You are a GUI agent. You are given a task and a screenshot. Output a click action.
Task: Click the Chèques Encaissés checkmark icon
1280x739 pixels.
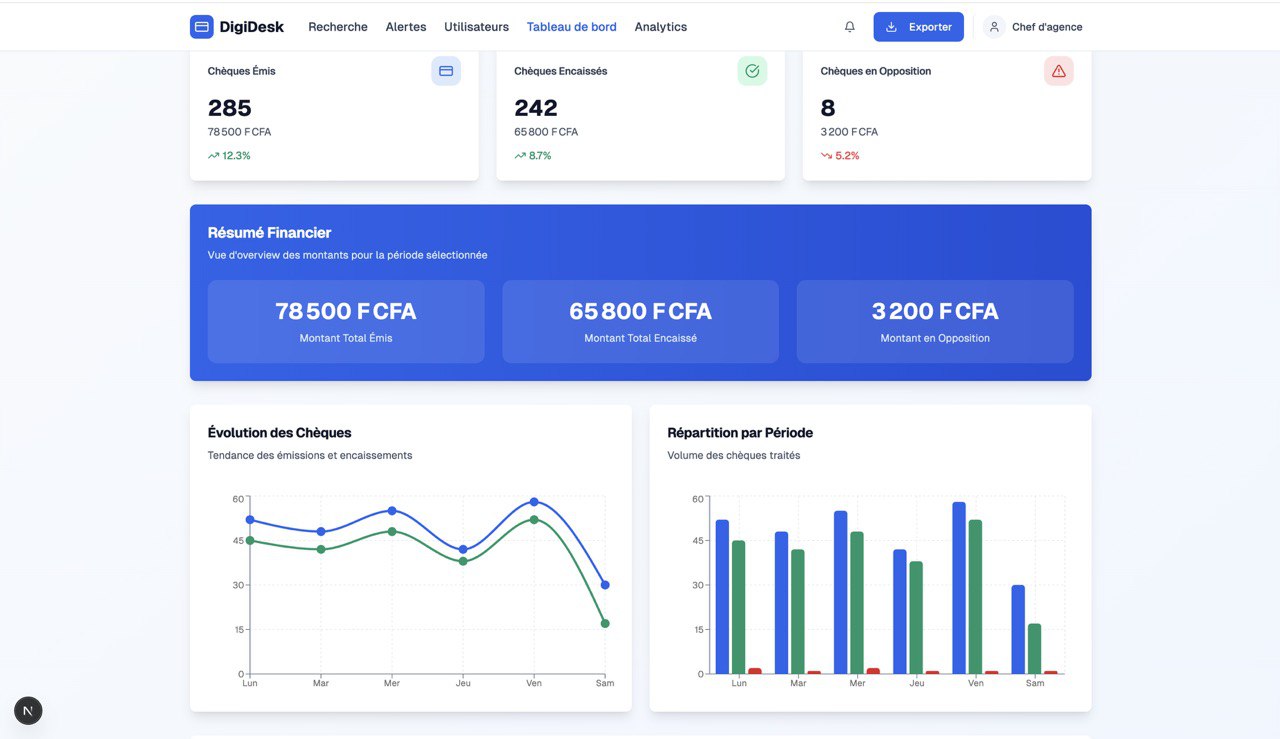(752, 71)
